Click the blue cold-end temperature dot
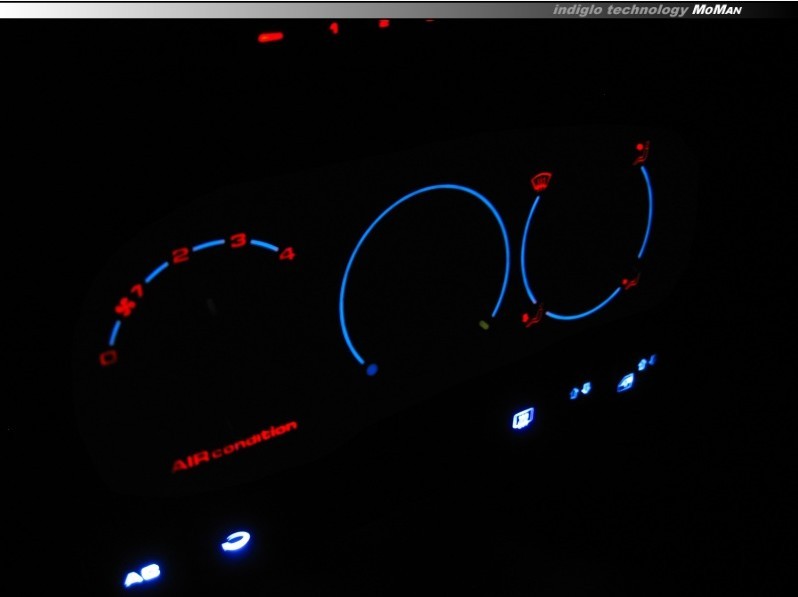 click(372, 369)
